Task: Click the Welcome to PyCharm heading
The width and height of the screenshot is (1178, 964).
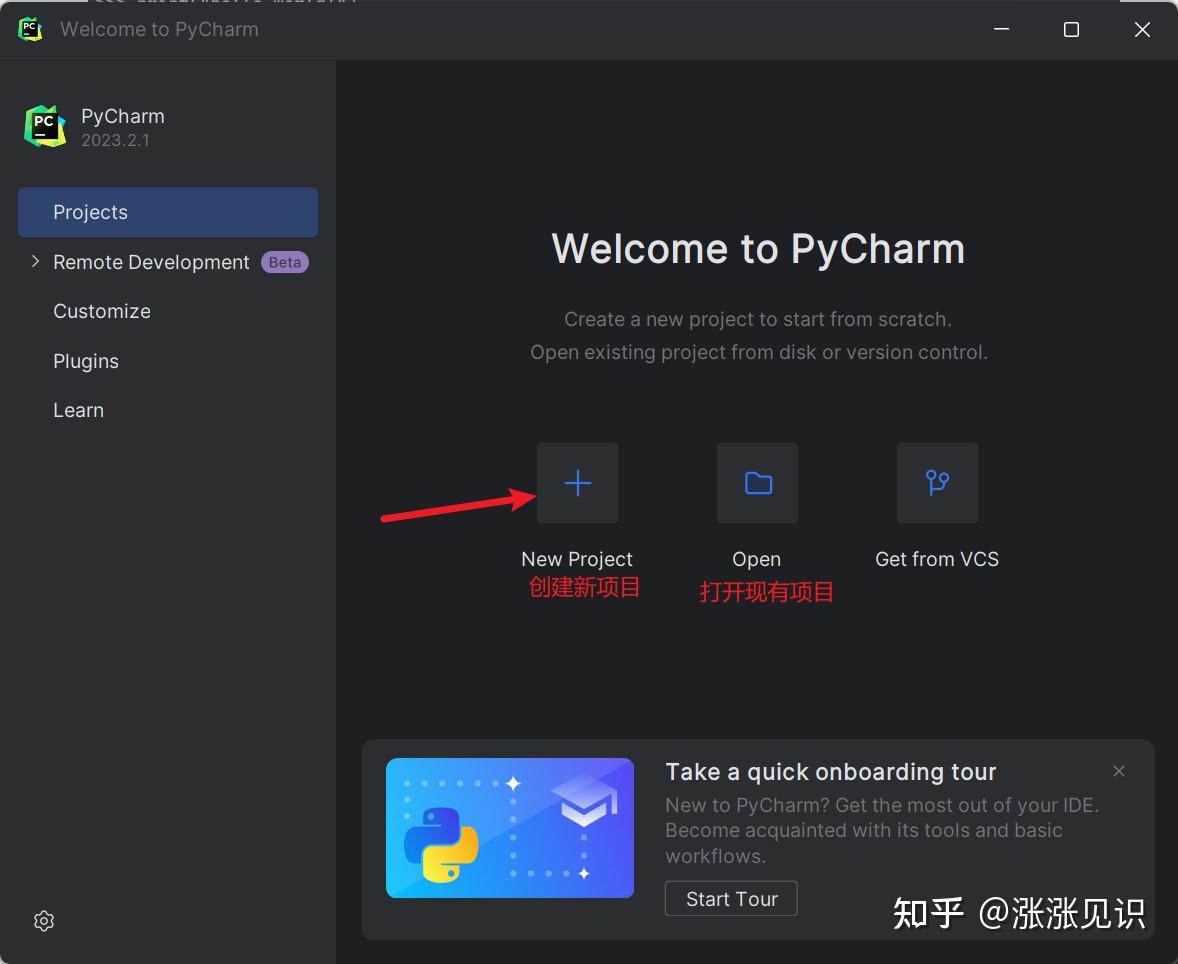Action: click(758, 248)
